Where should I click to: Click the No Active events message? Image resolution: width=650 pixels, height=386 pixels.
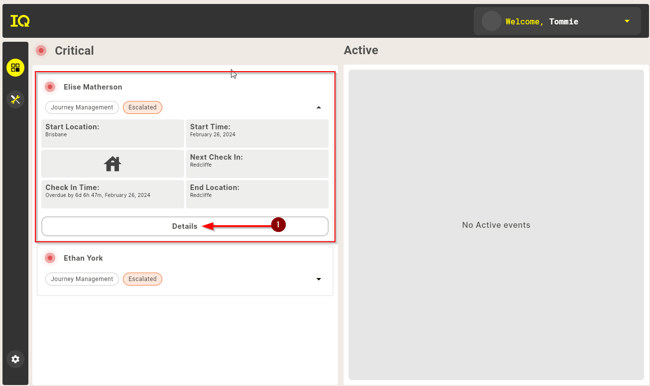tap(496, 225)
